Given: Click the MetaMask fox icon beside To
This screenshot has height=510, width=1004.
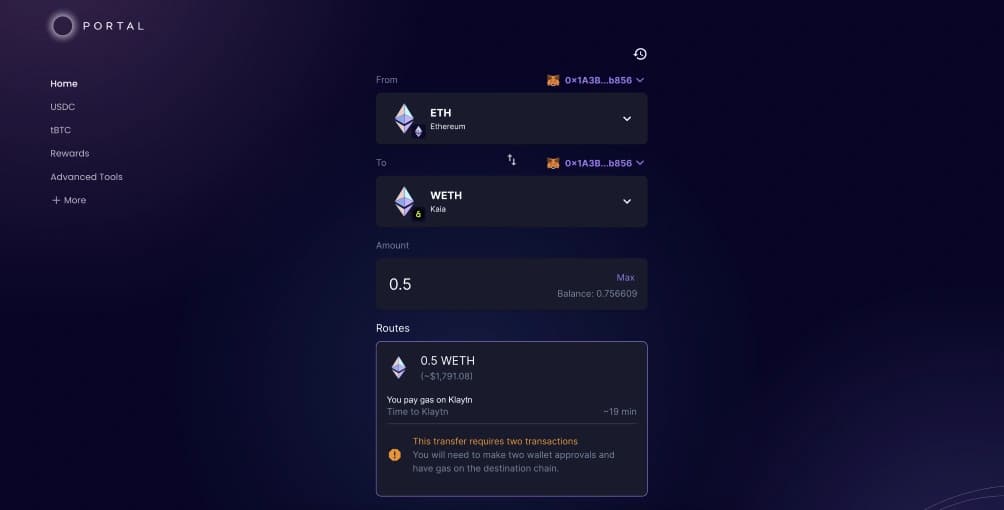Looking at the screenshot, I should (x=553, y=163).
